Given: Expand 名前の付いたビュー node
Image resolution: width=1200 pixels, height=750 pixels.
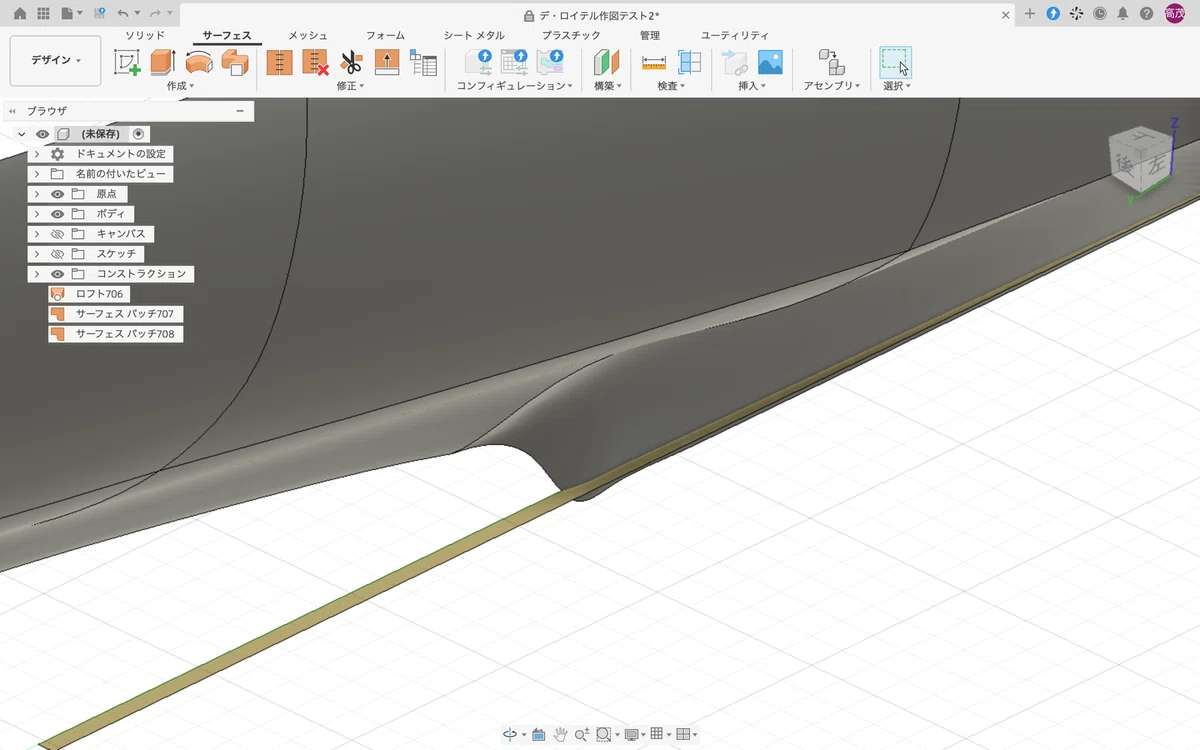Looking at the screenshot, I should 37,174.
